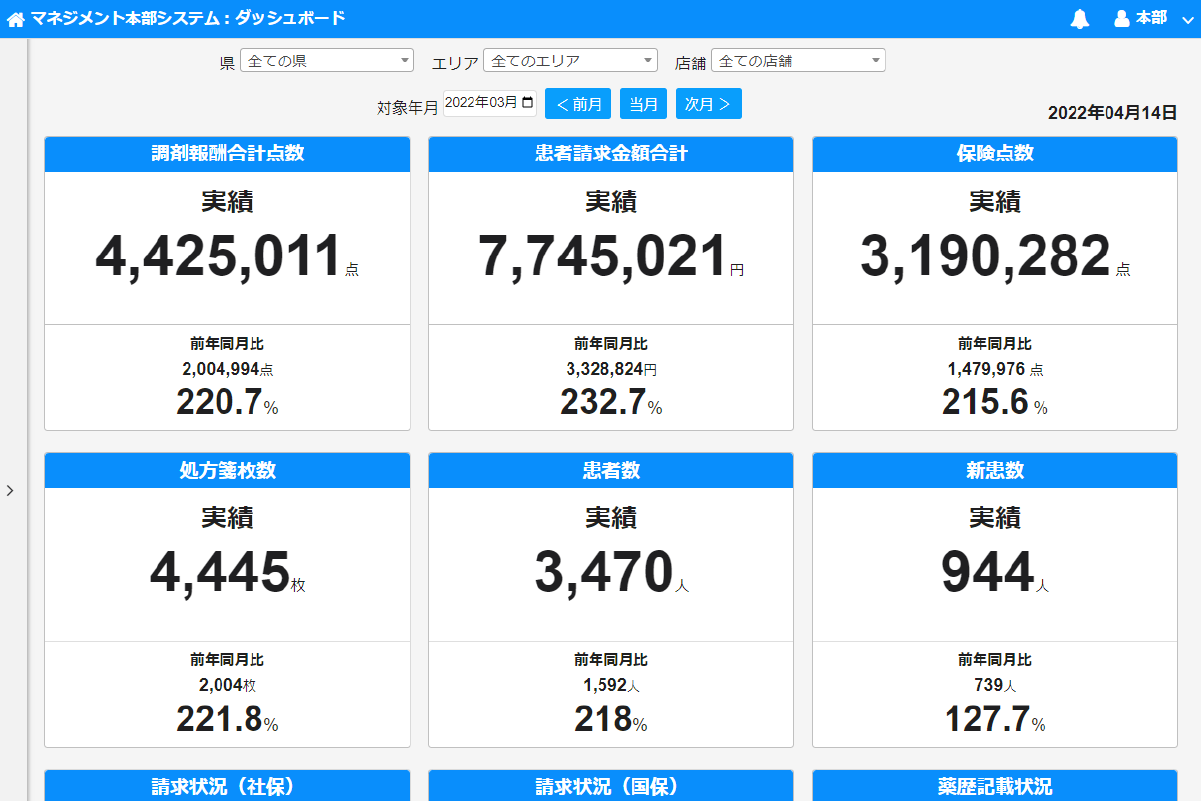Viewport: 1201px width, 801px height.
Task: Advance to the next month with 次月
Action: click(708, 104)
